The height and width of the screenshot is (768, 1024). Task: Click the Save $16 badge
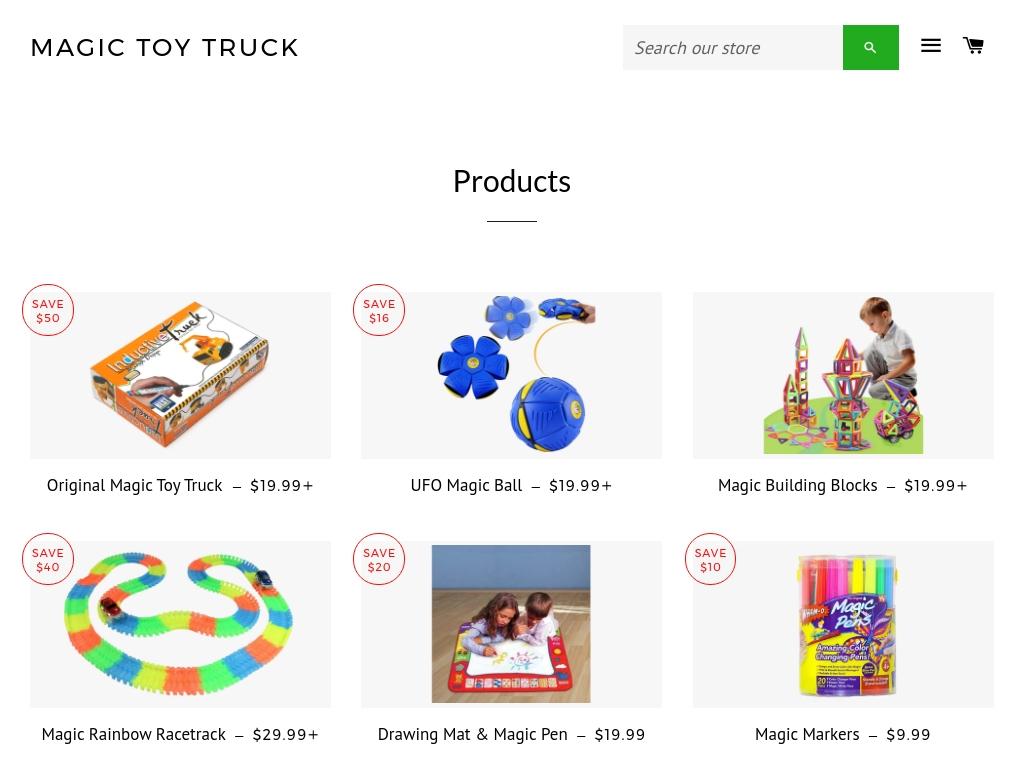(379, 310)
